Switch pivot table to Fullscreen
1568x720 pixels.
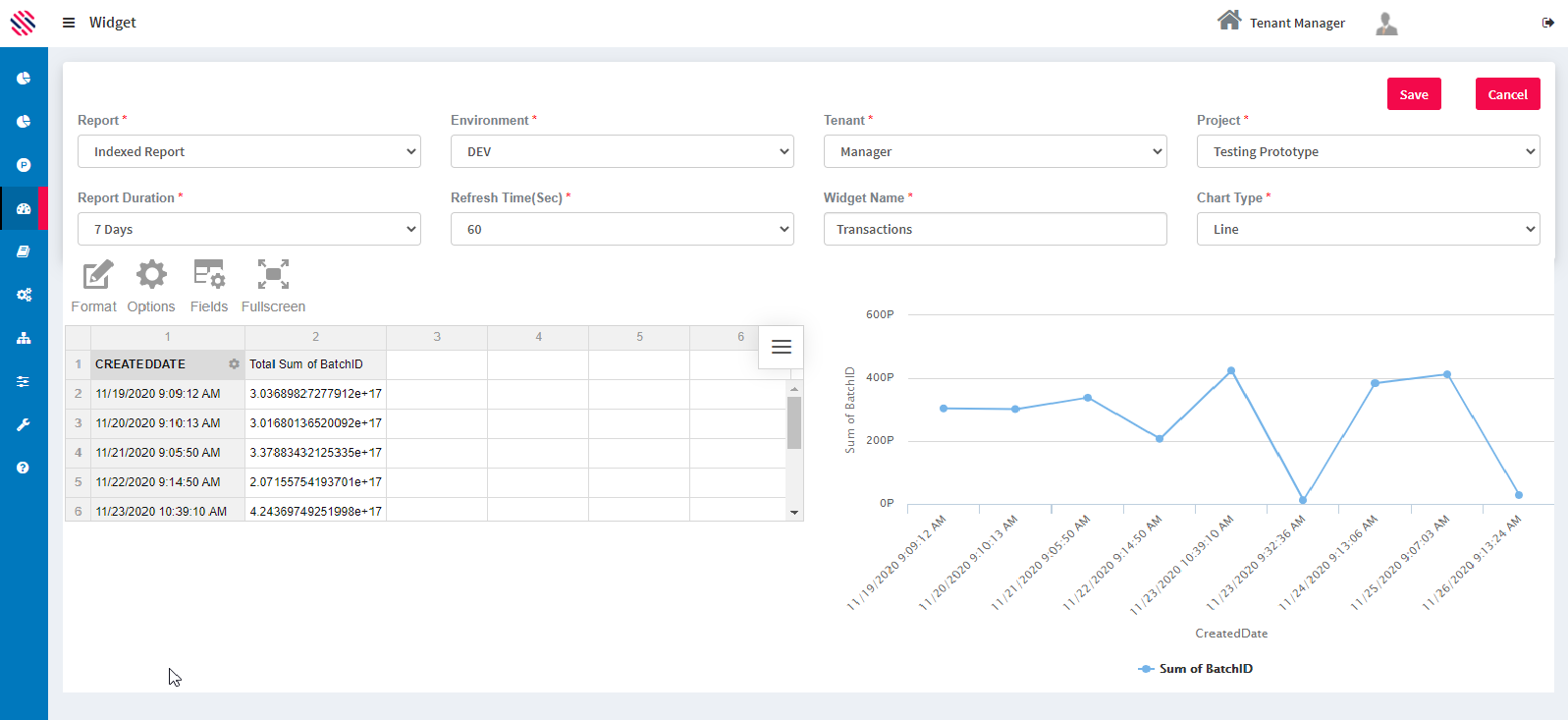click(x=273, y=286)
